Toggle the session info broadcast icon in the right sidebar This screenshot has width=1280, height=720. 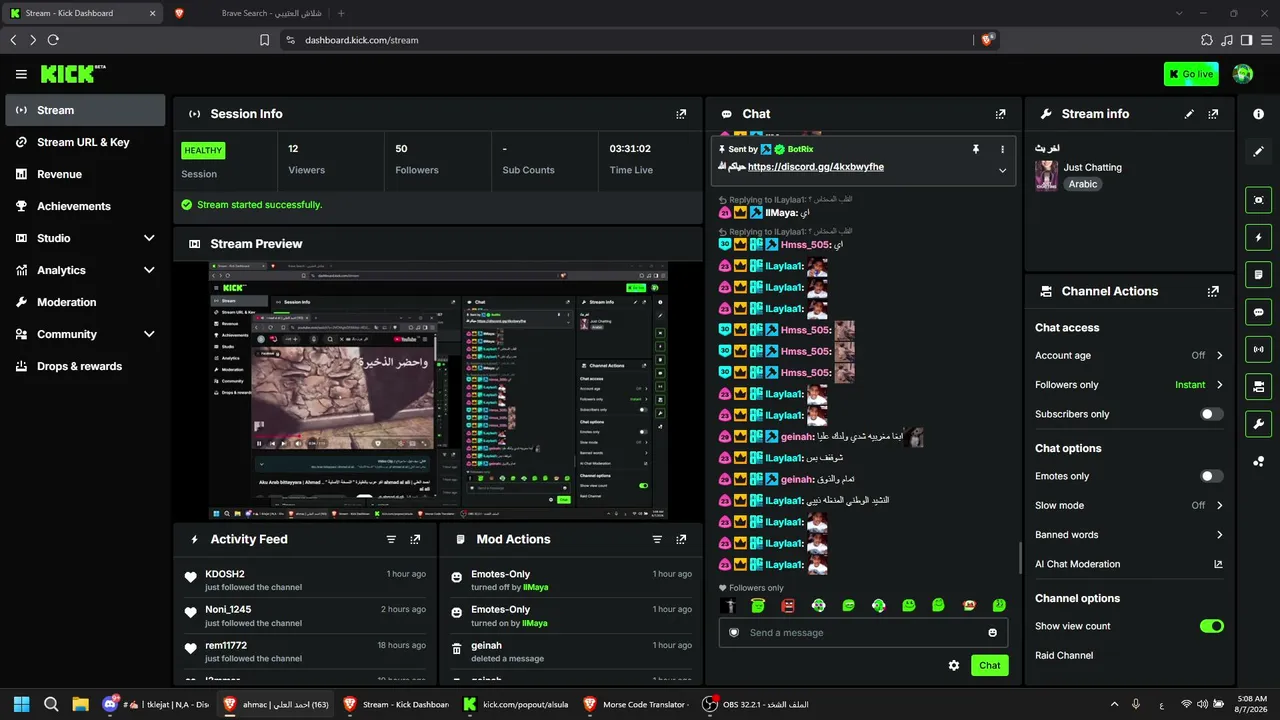pos(1258,349)
